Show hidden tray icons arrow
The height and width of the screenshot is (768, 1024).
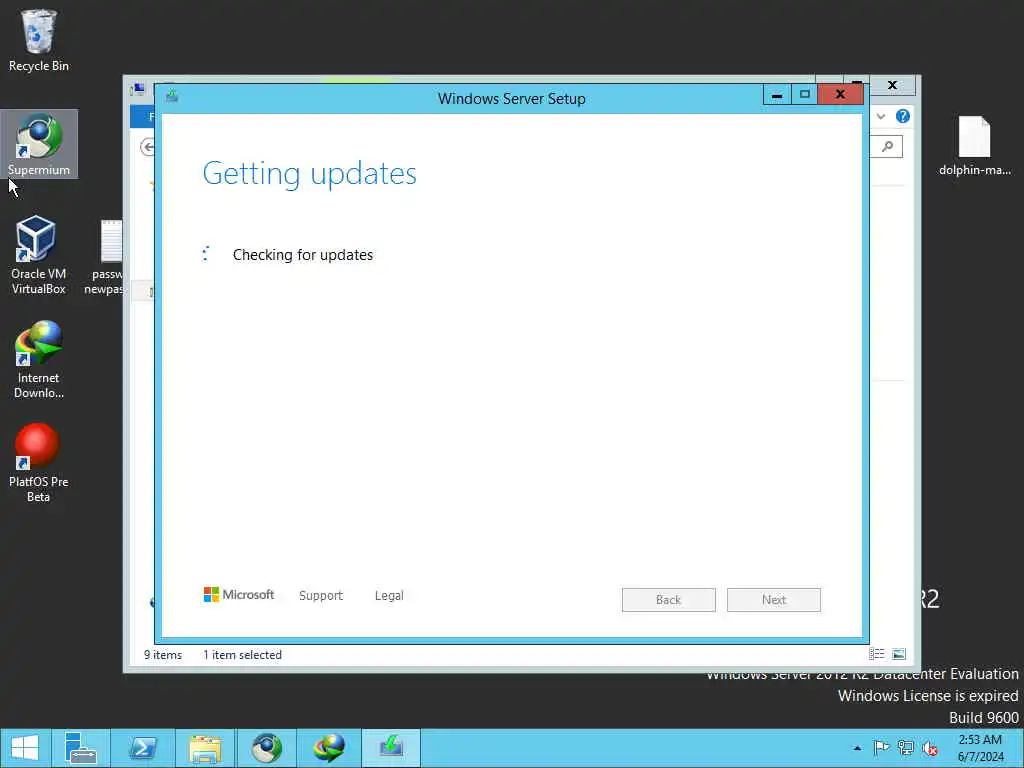tap(857, 748)
